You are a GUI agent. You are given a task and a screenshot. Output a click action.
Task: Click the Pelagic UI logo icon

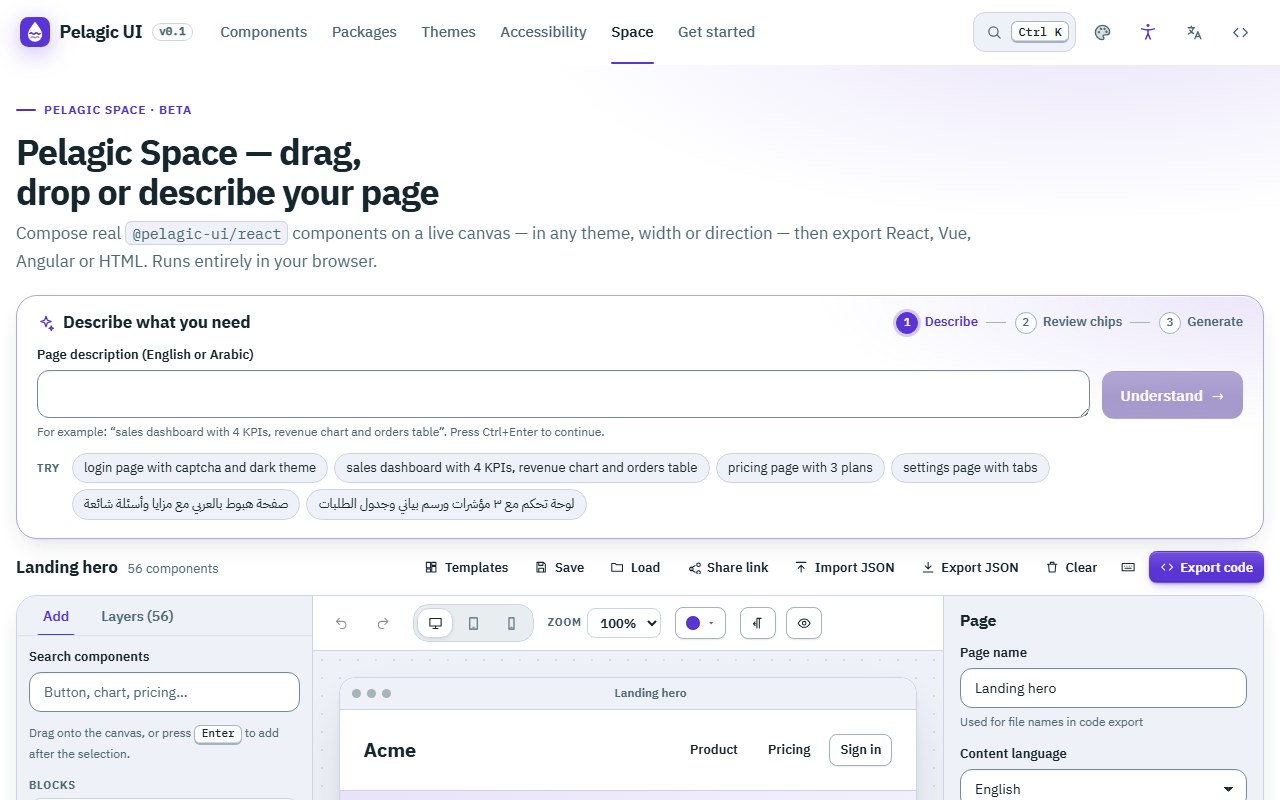click(x=35, y=32)
